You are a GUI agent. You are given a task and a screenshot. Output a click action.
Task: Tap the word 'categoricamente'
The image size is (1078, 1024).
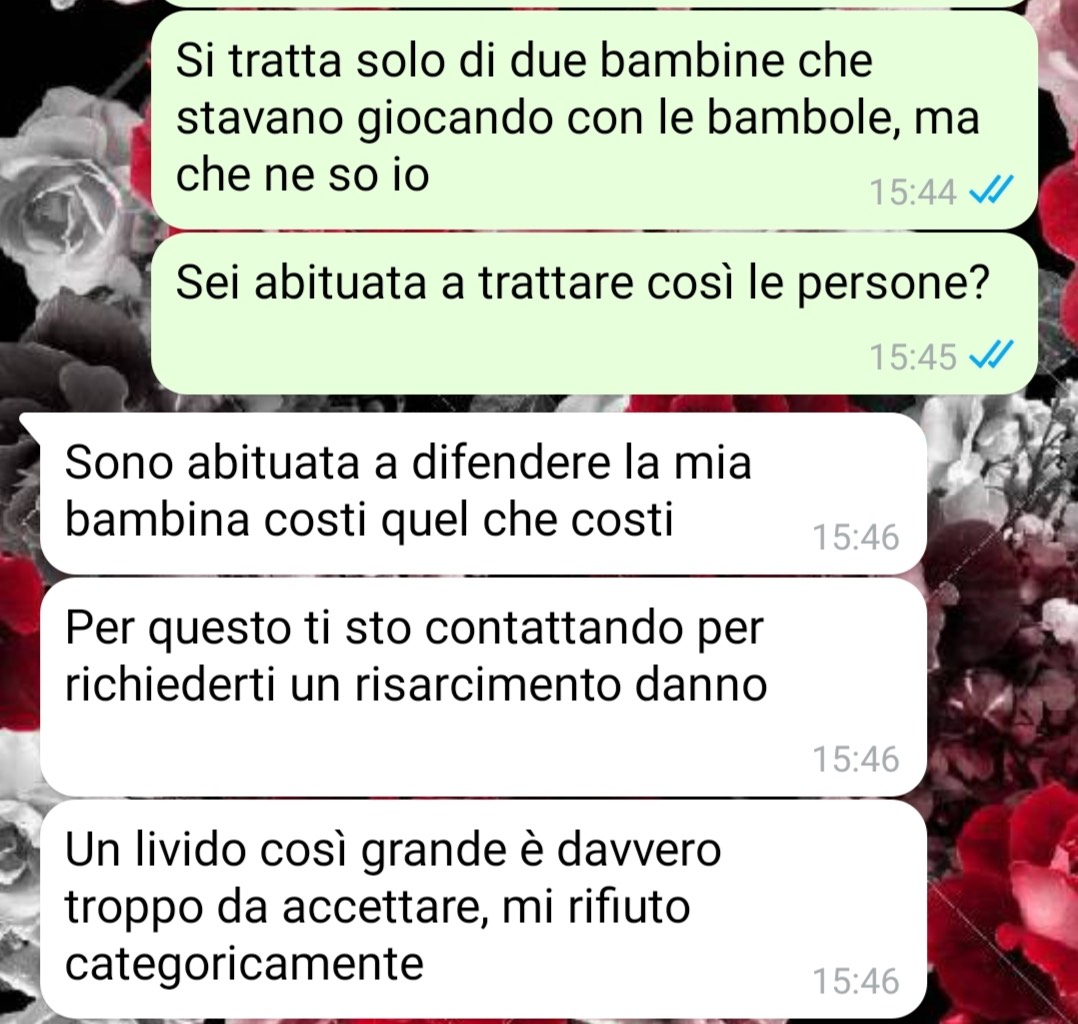[x=244, y=964]
